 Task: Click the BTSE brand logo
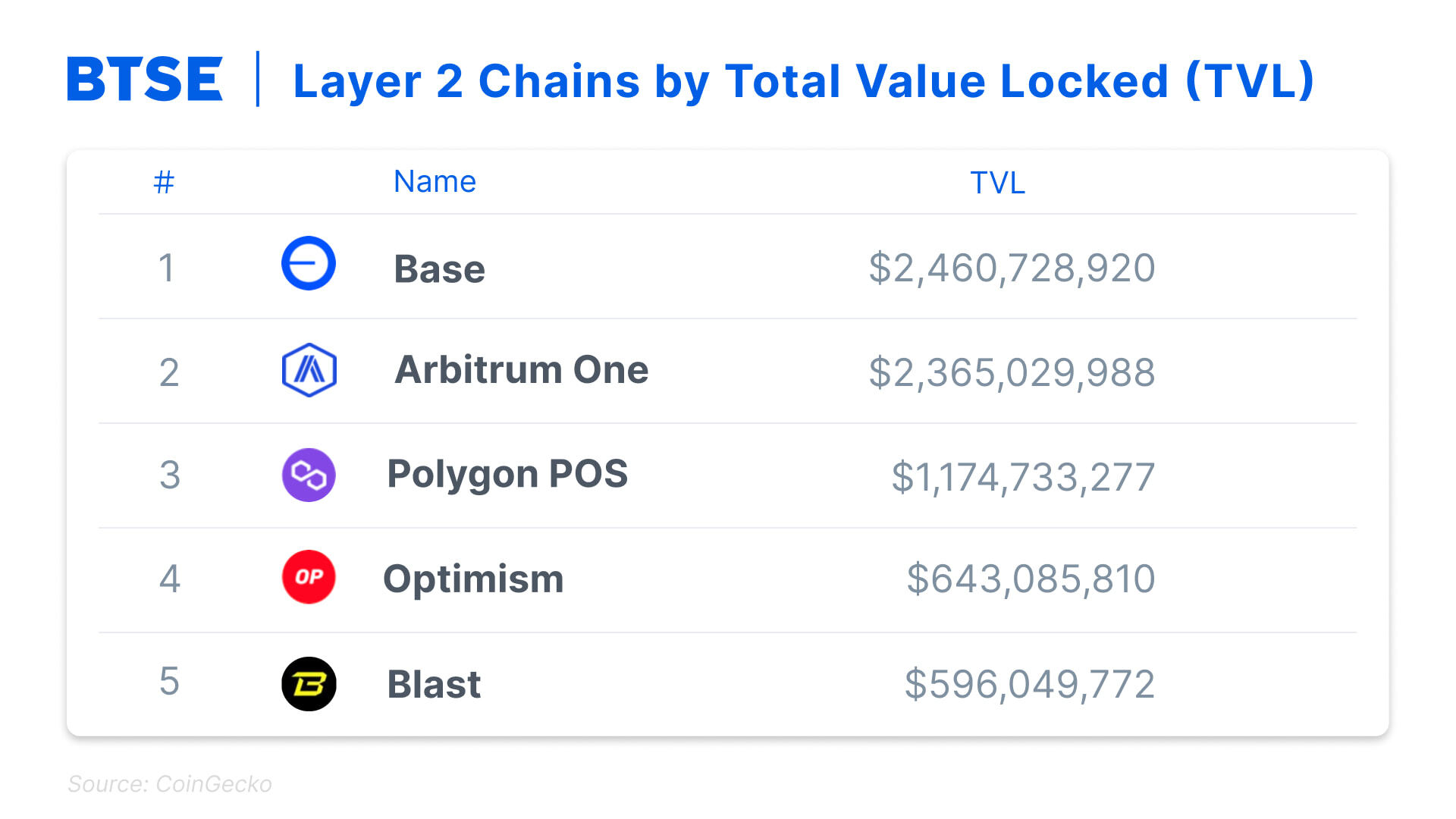point(145,79)
